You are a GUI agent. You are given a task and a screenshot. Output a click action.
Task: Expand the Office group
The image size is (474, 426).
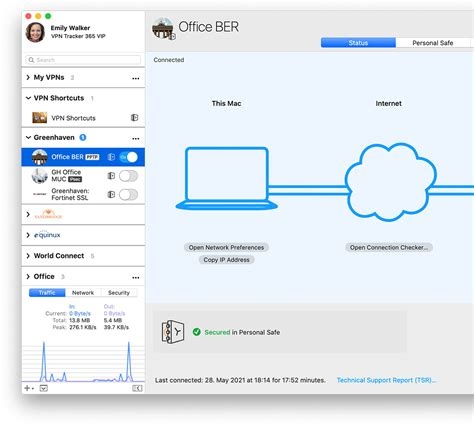click(28, 276)
